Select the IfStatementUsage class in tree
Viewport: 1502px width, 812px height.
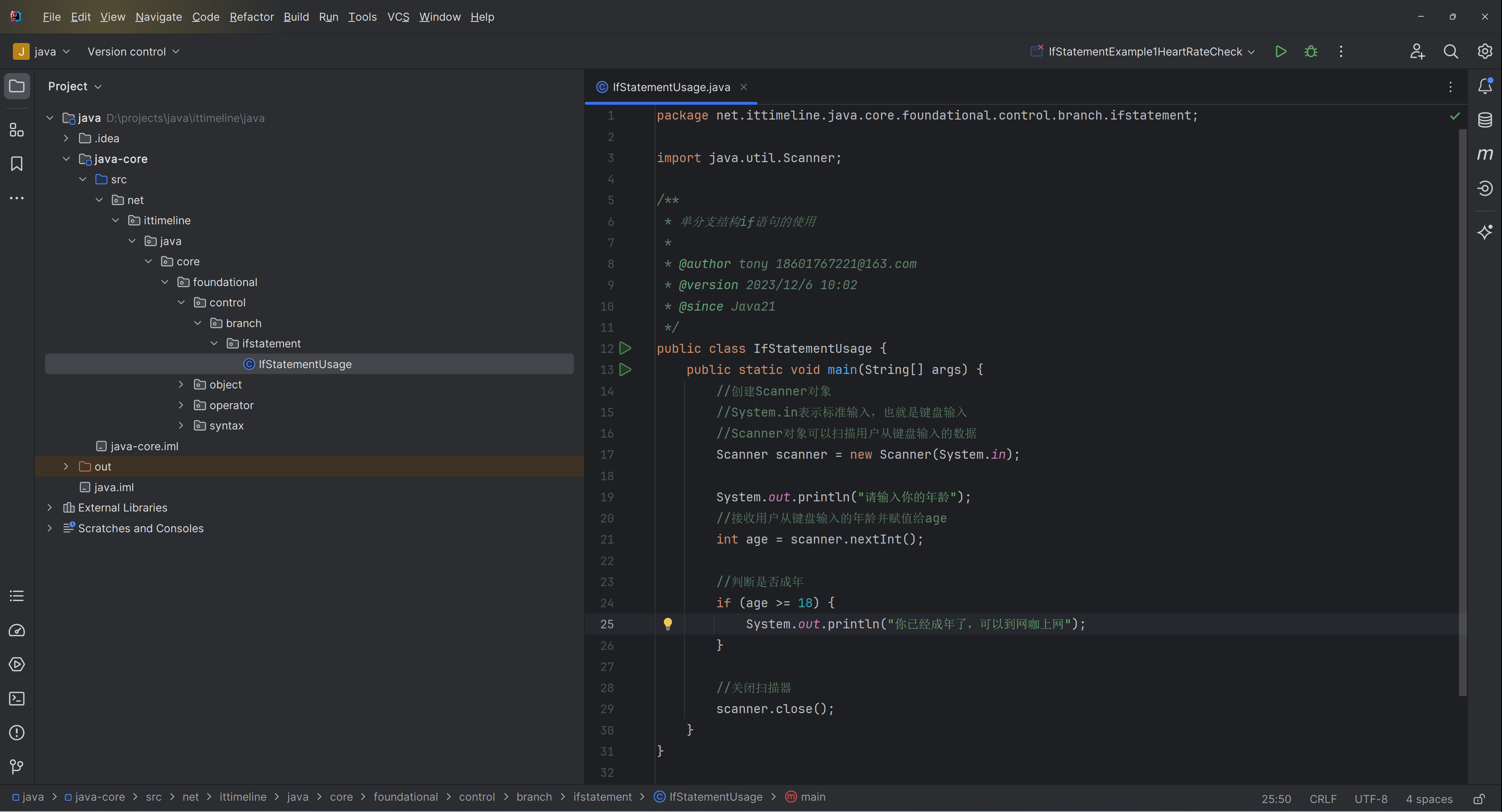pos(309,364)
